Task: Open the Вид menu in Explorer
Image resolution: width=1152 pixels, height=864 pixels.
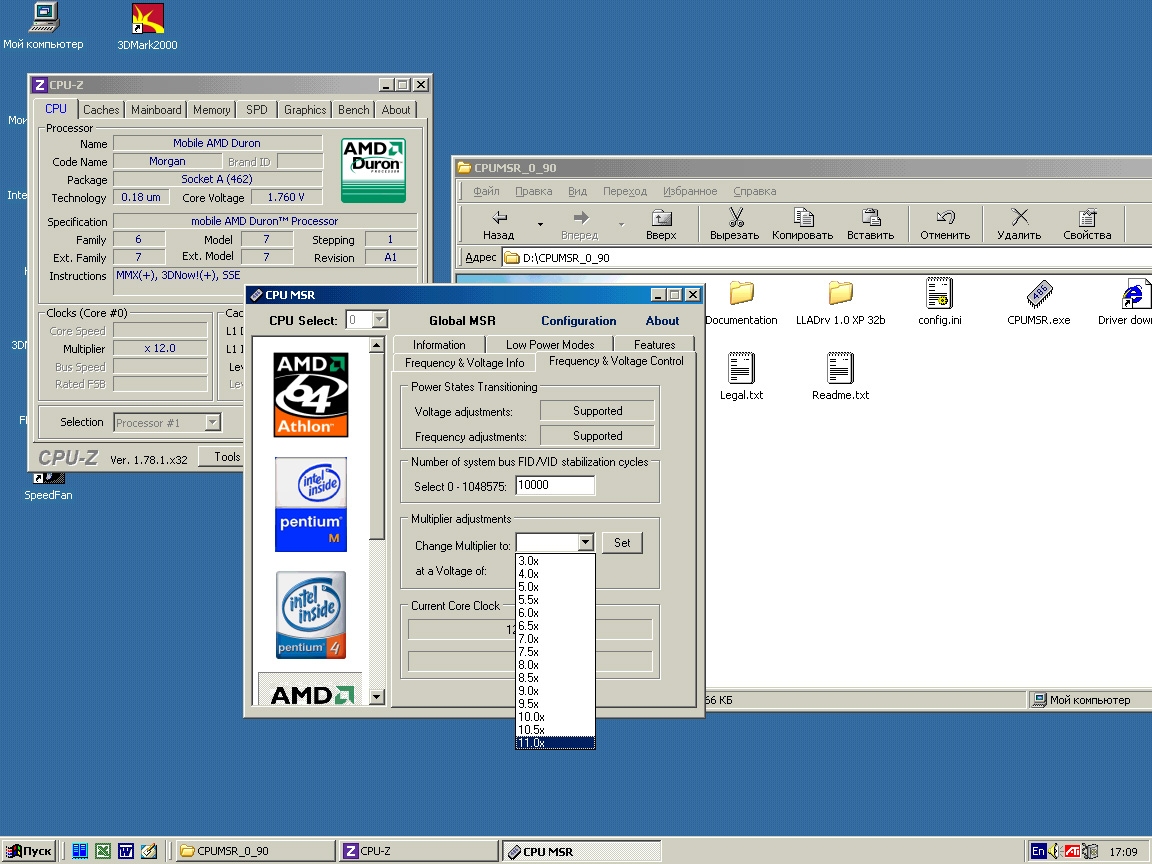Action: click(577, 191)
